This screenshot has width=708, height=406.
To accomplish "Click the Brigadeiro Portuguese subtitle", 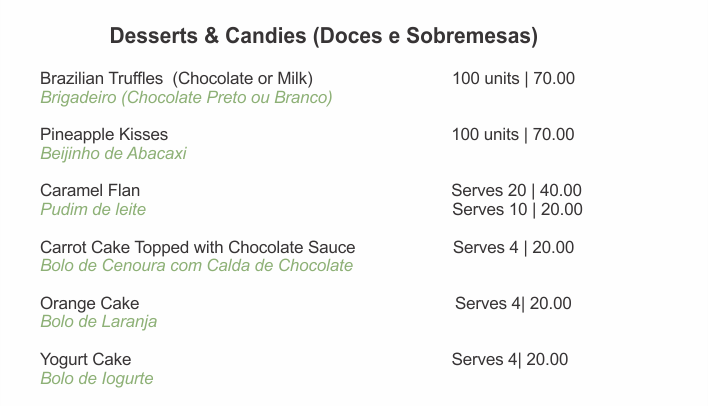I will point(186,97).
